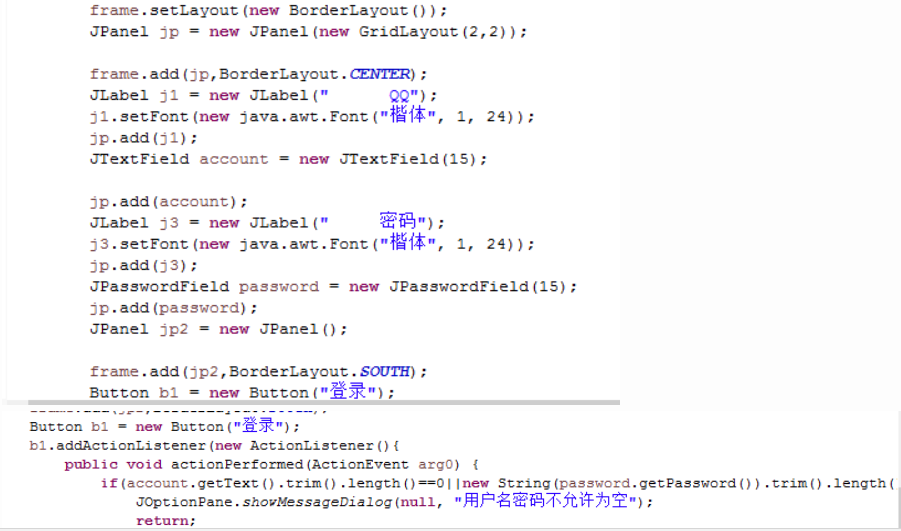Click the jp.add(j3); statement
The image size is (901, 531).
pos(144,266)
